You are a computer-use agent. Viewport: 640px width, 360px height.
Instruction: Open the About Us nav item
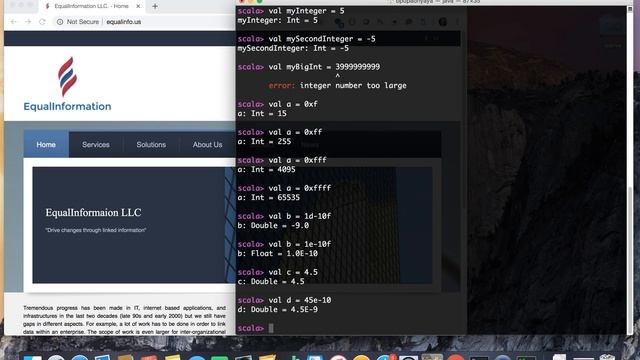click(207, 144)
